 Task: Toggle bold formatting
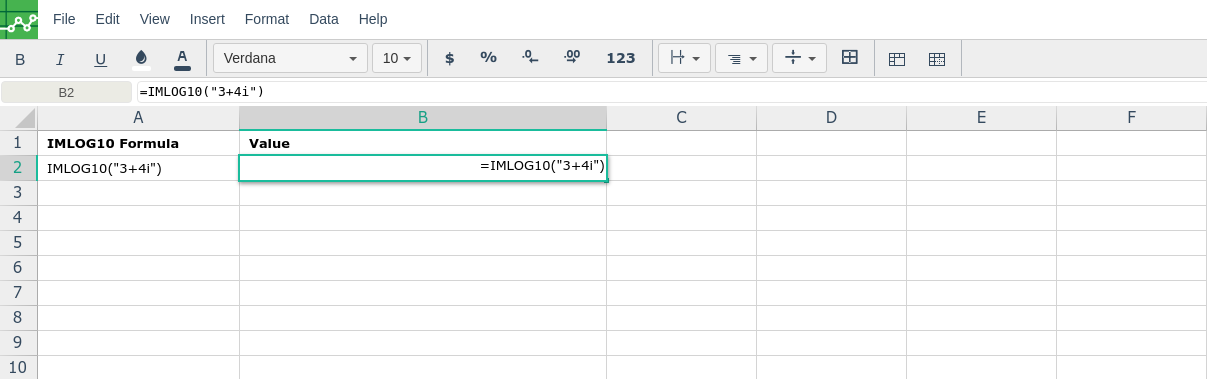[20, 59]
